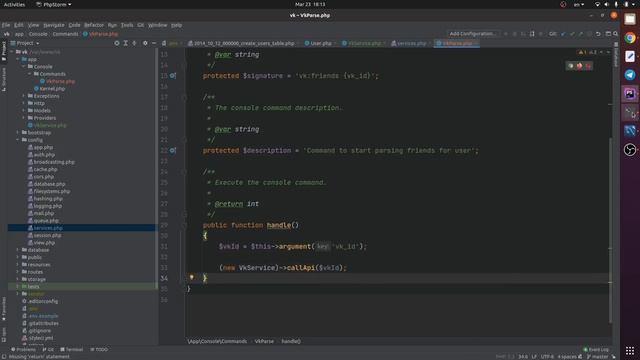
Task: Click the warnings indicator in editor corner
Action: (x=588, y=52)
